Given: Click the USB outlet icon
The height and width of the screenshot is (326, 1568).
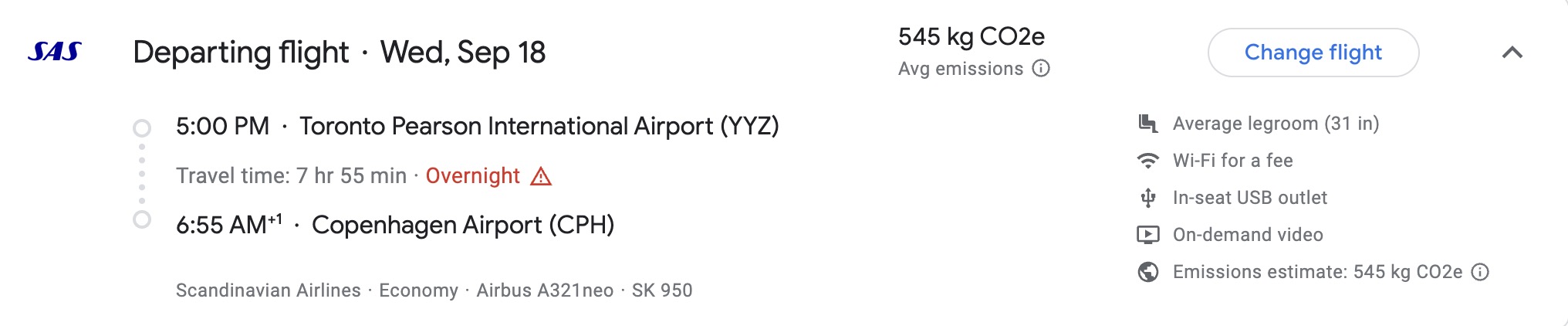Looking at the screenshot, I should pyautogui.click(x=1148, y=198).
